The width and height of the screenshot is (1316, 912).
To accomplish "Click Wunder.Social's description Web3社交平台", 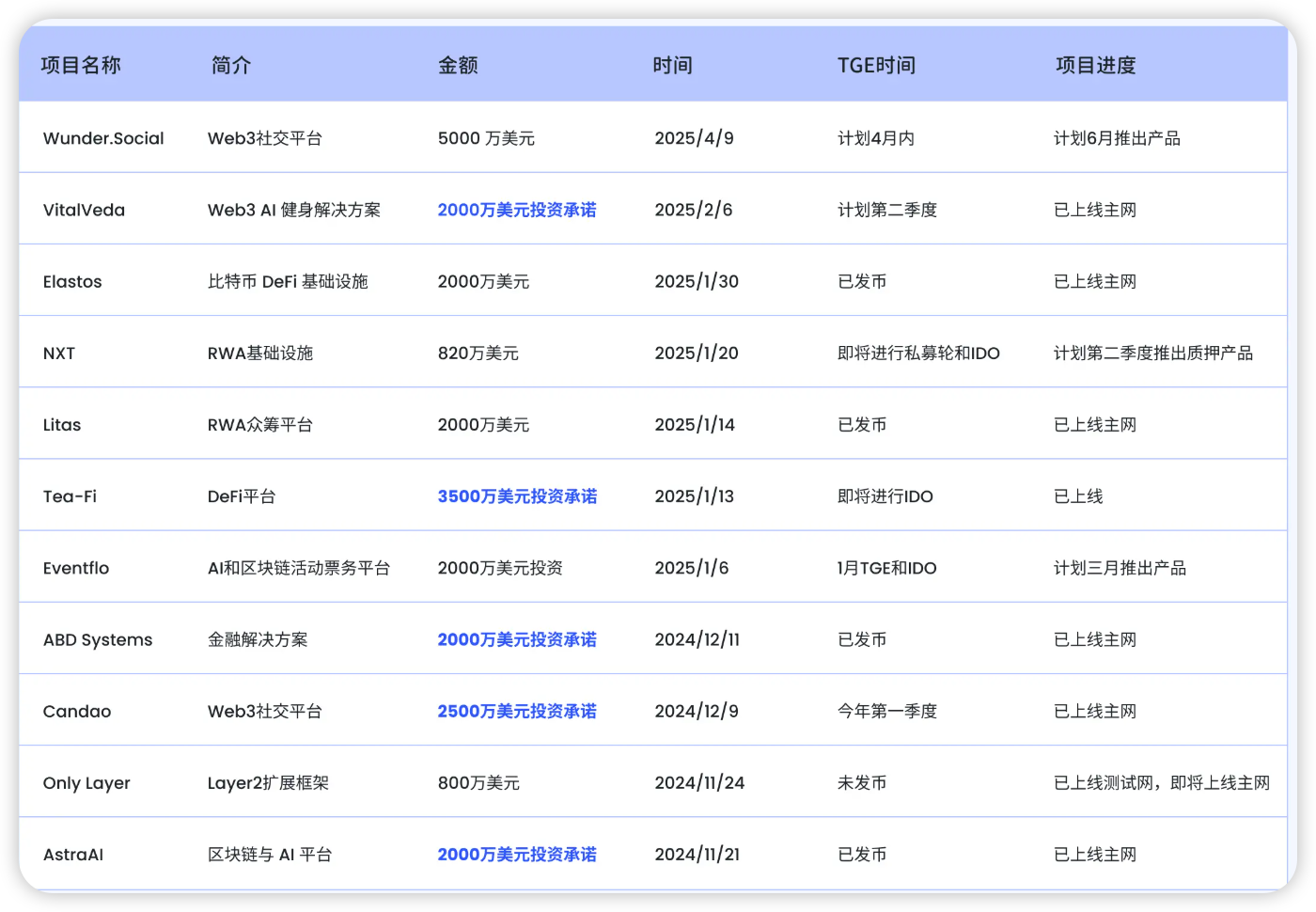I will tap(265, 138).
